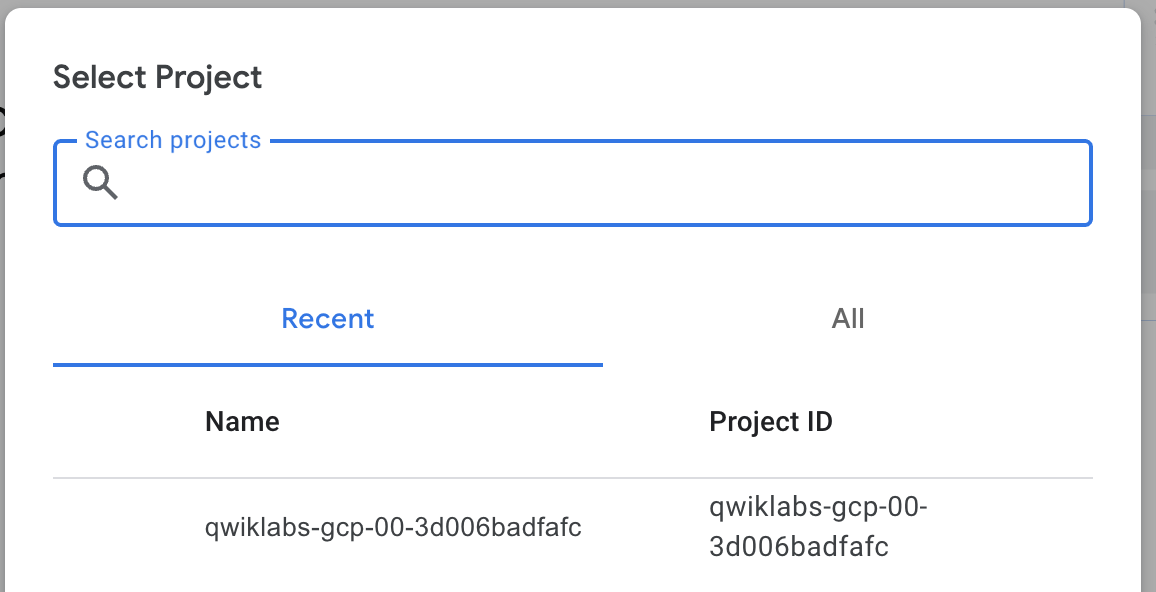Click the project ID value cell
This screenshot has width=1156, height=592.
coord(818,527)
